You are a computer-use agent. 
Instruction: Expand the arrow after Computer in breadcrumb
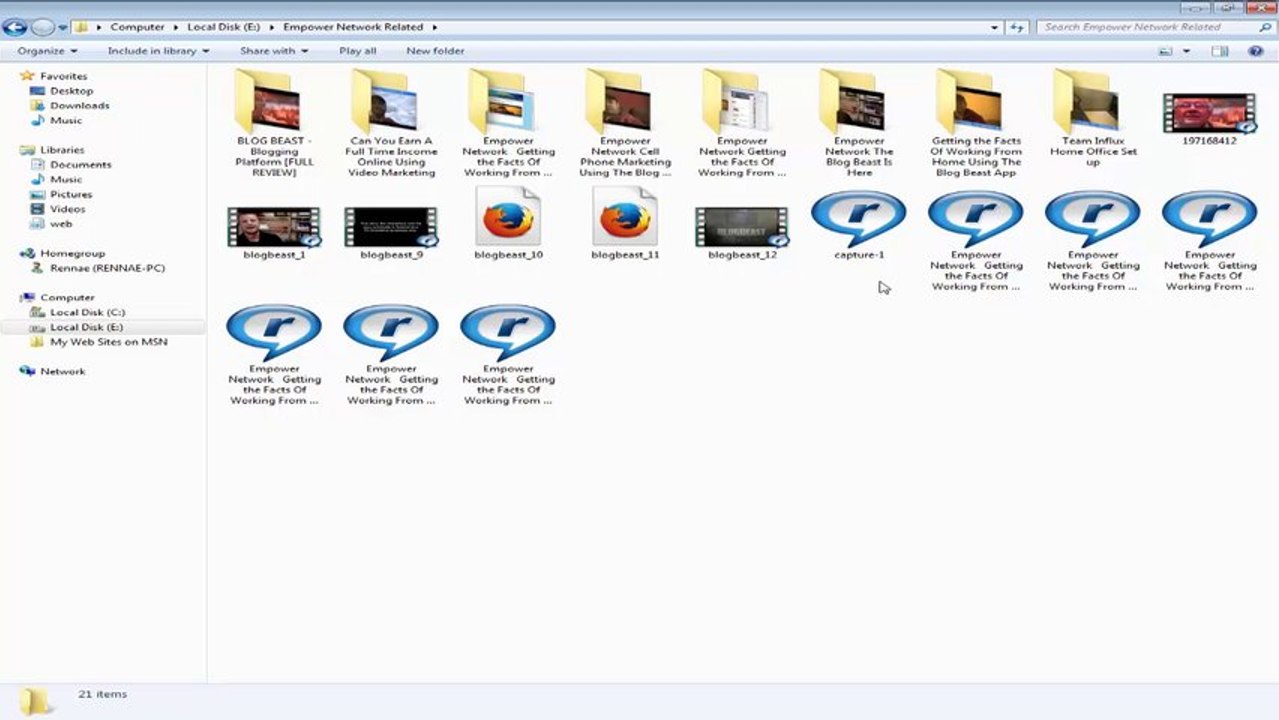175,27
